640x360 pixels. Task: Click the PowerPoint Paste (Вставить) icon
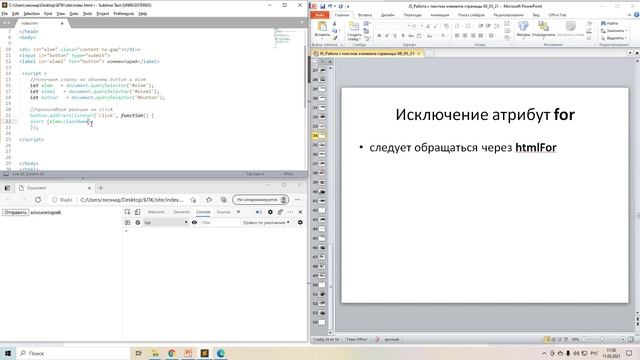pos(322,27)
